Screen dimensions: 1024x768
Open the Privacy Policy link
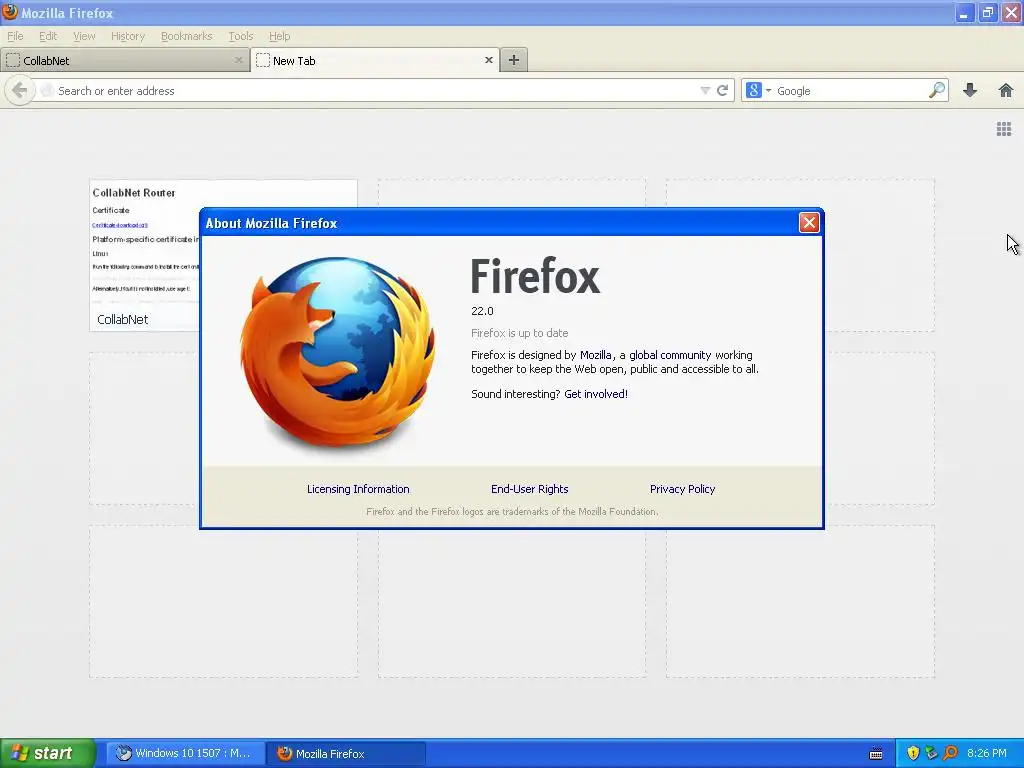tap(682, 489)
